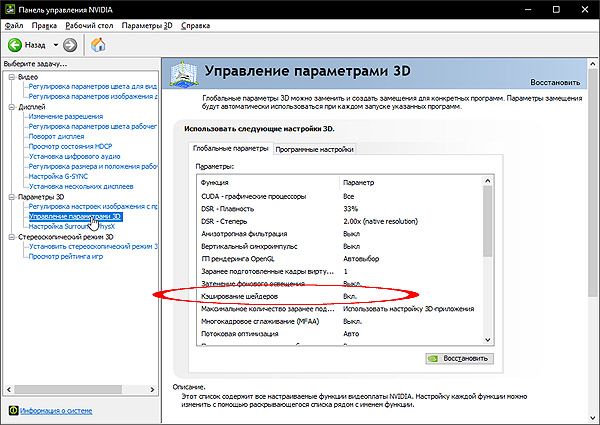The height and width of the screenshot is (425, 600).
Task: Click the settings list vertical scrollbar thumb
Action: point(488,221)
